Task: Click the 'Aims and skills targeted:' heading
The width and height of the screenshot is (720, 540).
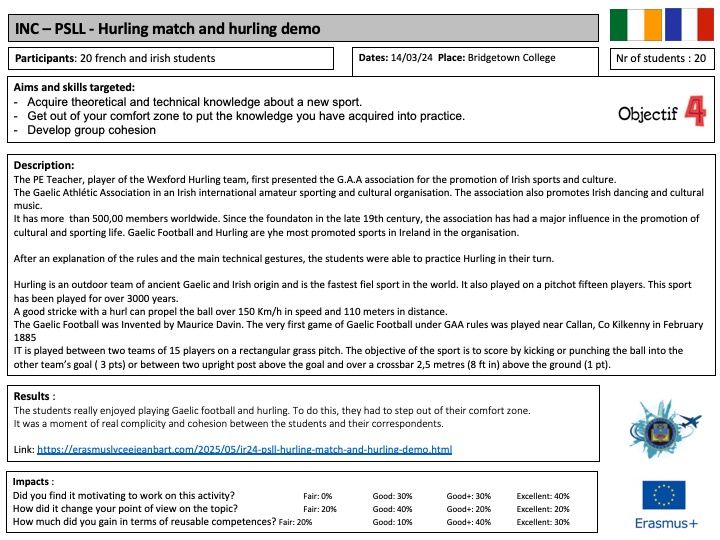Action: pos(74,87)
